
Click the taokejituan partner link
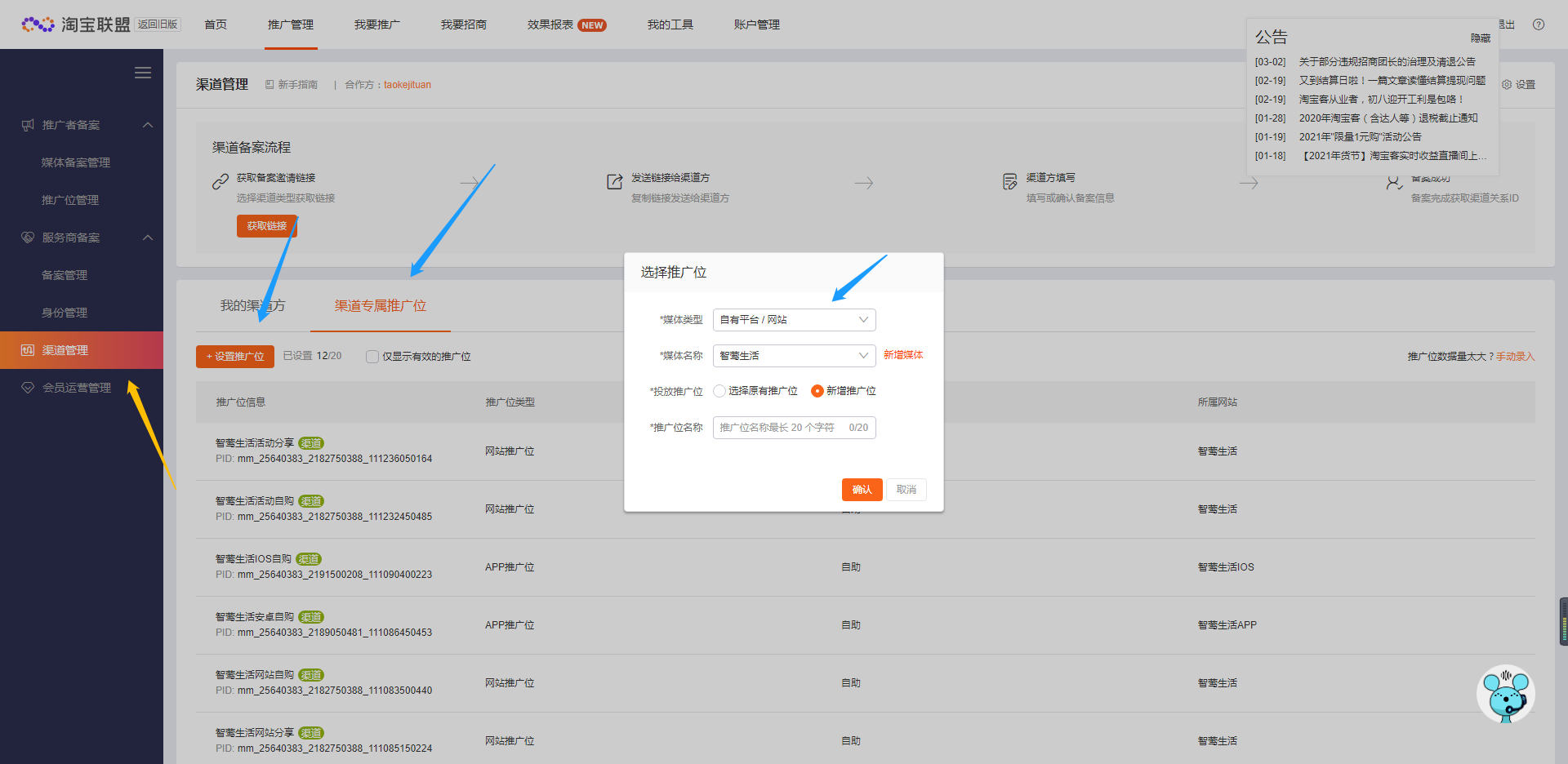click(408, 85)
